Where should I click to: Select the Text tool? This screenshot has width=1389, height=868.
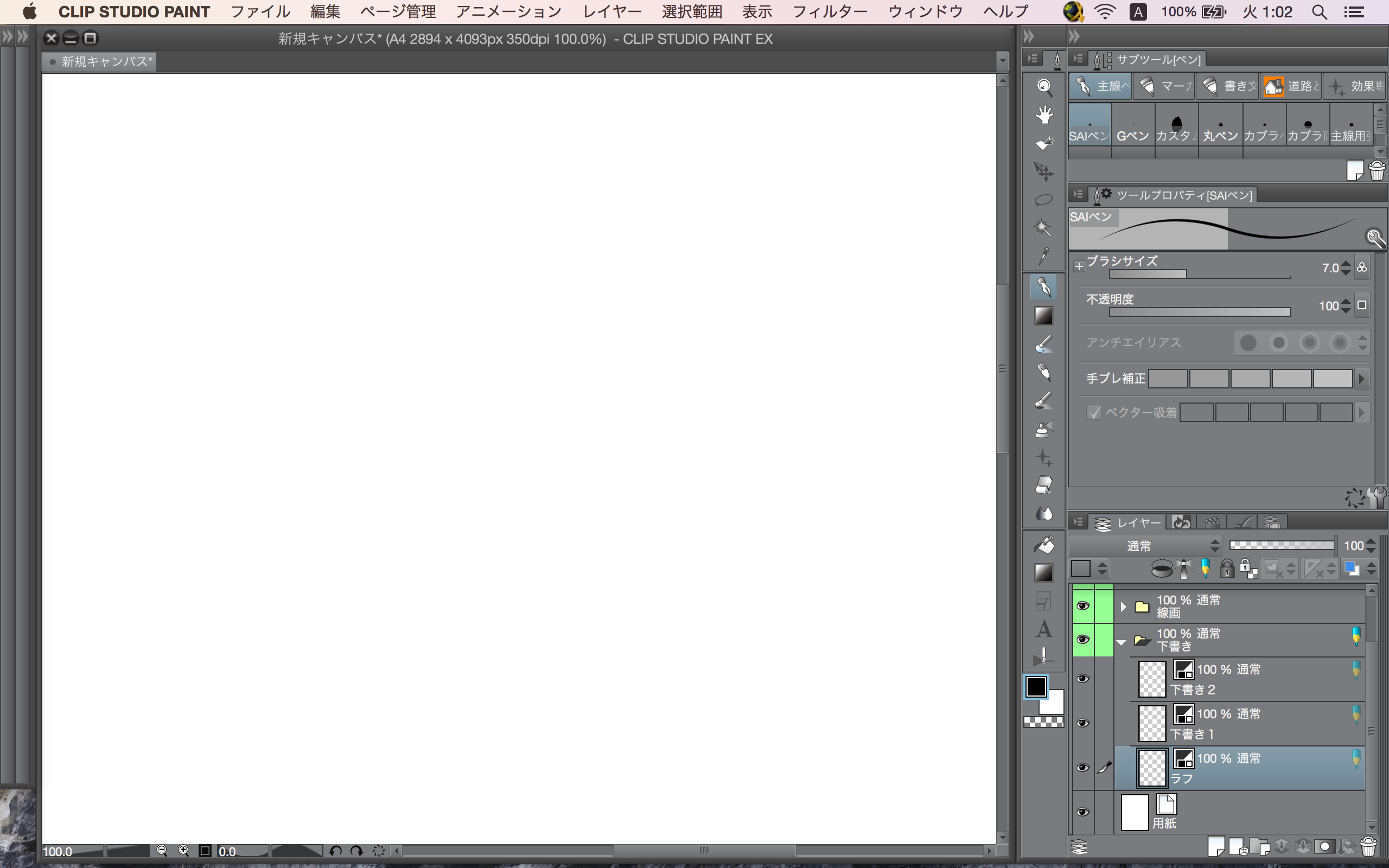click(x=1043, y=629)
